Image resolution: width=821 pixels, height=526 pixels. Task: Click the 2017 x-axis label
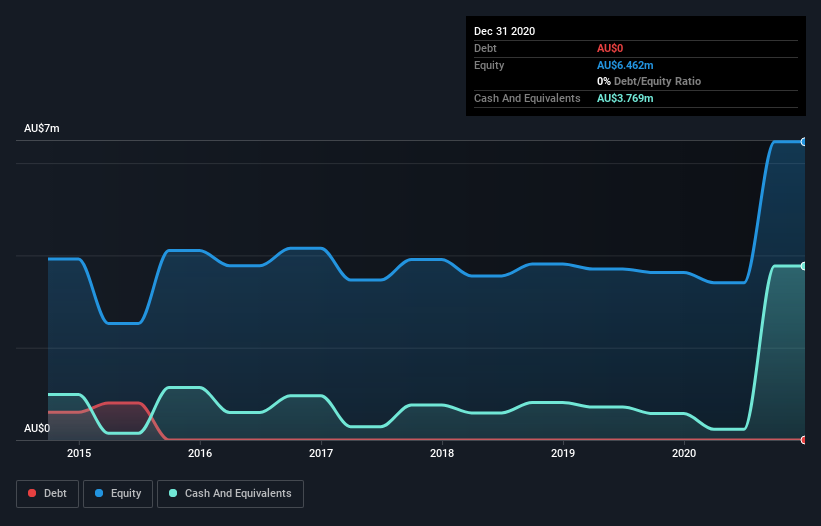[x=321, y=453]
